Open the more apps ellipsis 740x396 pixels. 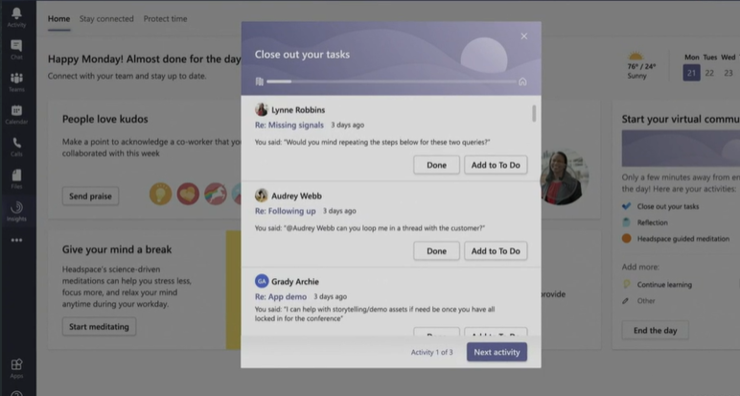[17, 240]
